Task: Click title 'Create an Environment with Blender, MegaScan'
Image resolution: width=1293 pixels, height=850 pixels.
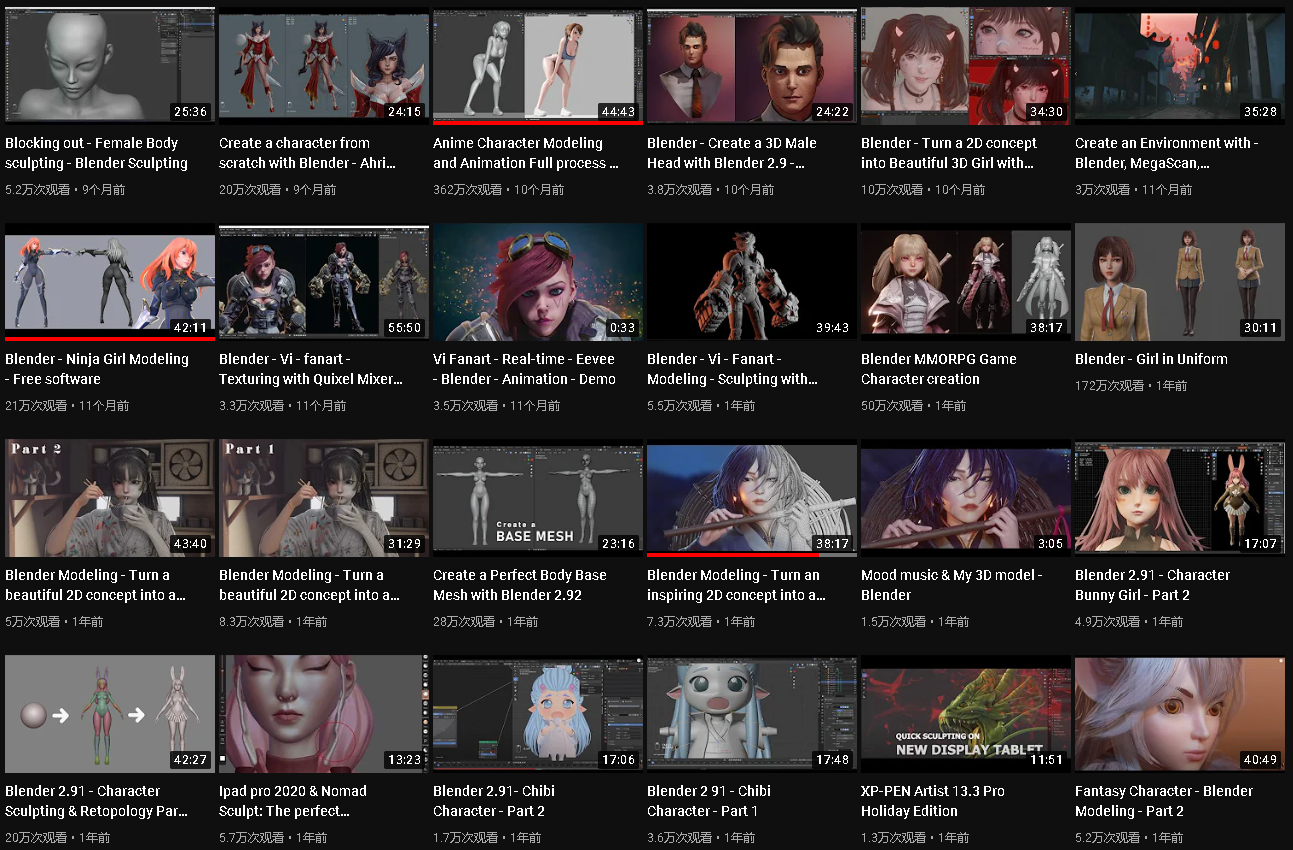Action: 1167,153
